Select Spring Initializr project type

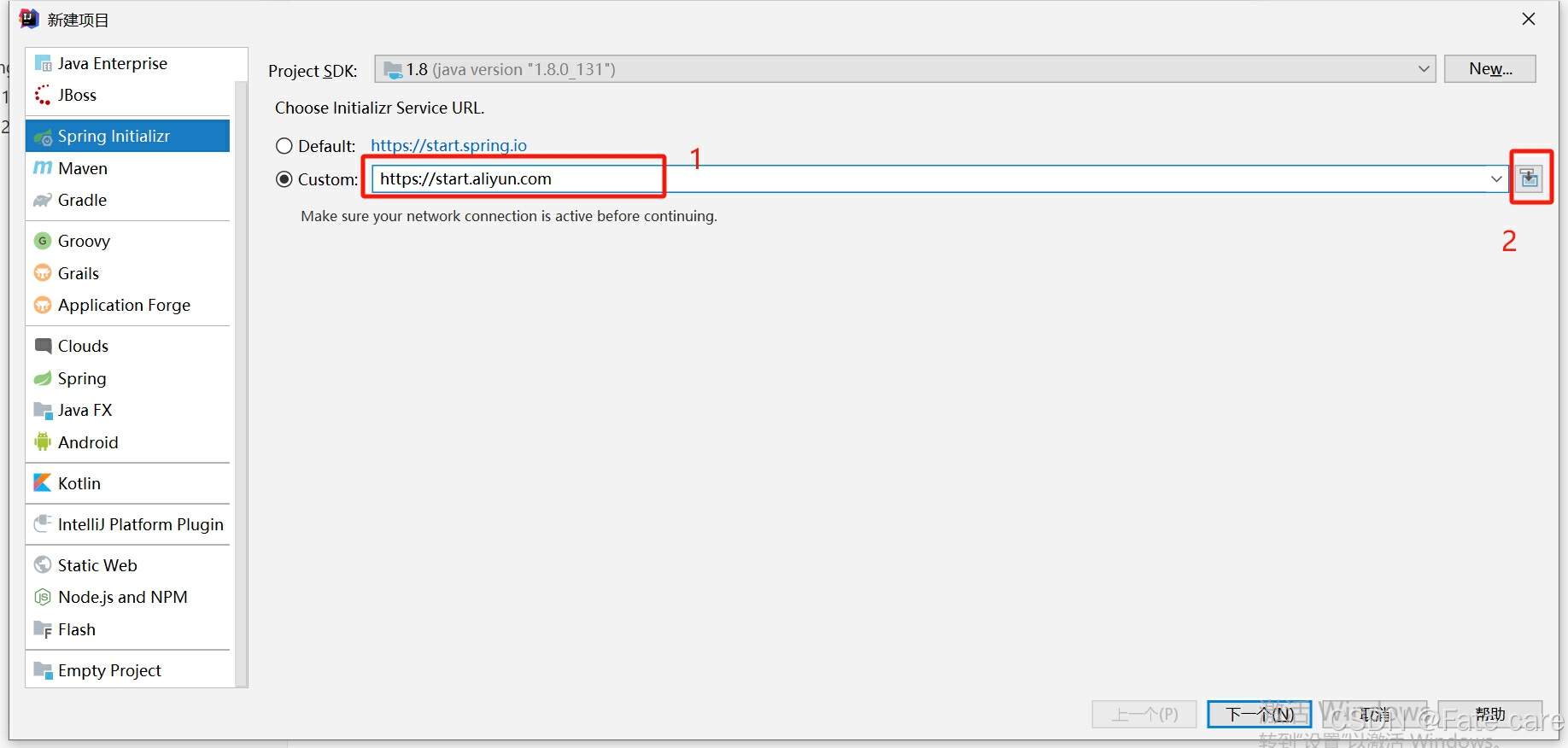[x=128, y=136]
